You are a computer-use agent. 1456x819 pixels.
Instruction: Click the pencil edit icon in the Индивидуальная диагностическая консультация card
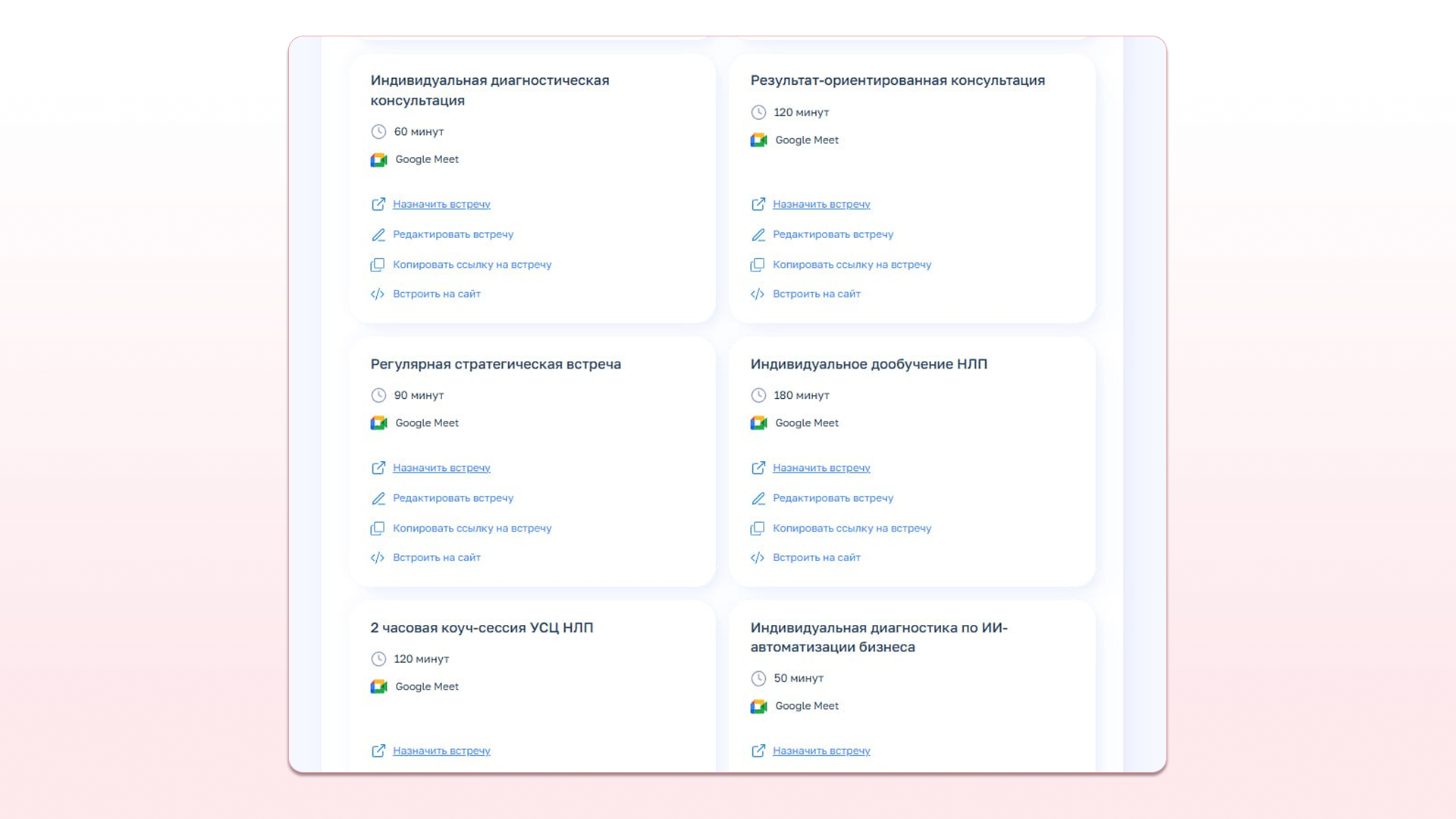point(378,235)
